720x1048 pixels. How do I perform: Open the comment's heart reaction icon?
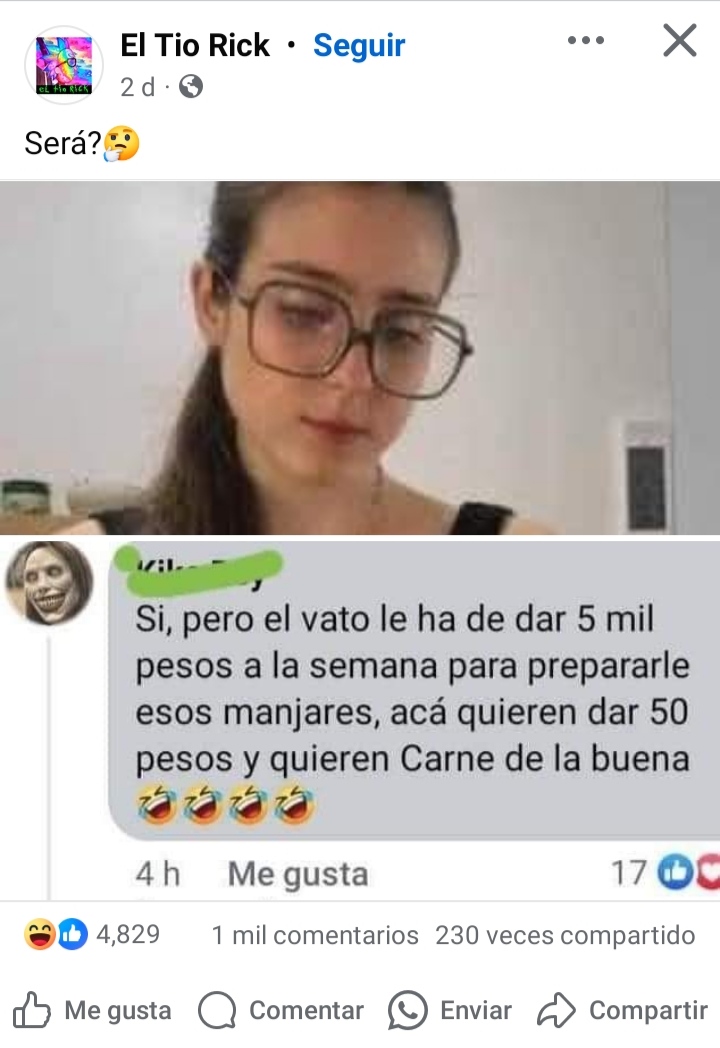tap(709, 872)
